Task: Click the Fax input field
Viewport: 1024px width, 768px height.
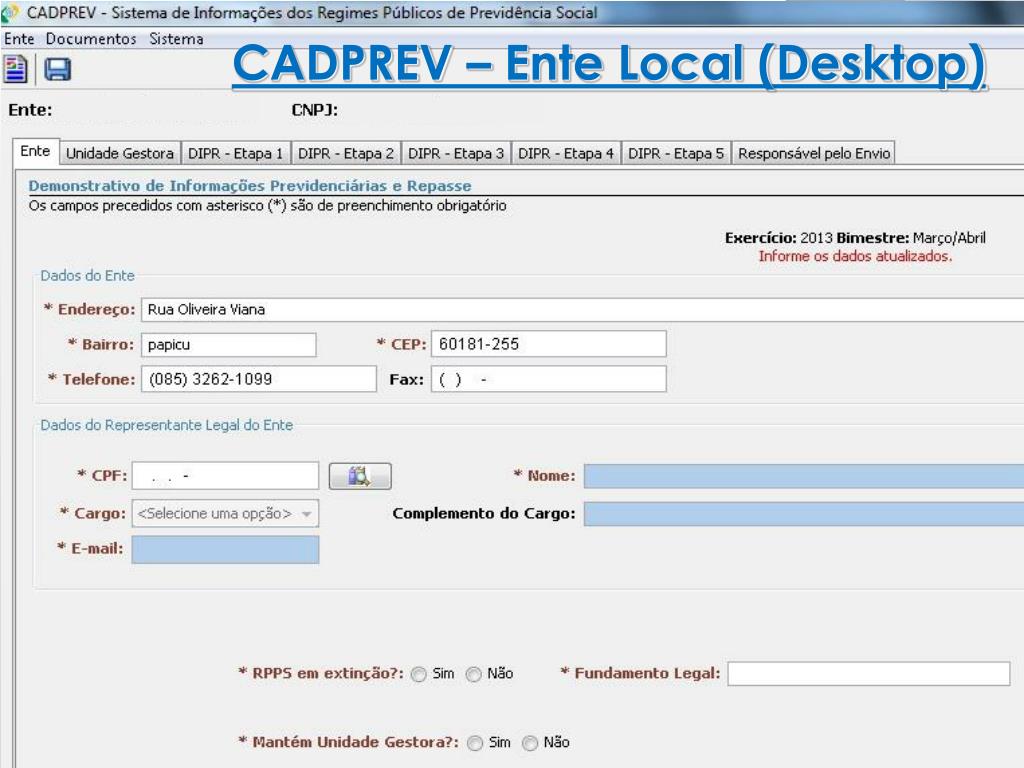Action: (549, 379)
